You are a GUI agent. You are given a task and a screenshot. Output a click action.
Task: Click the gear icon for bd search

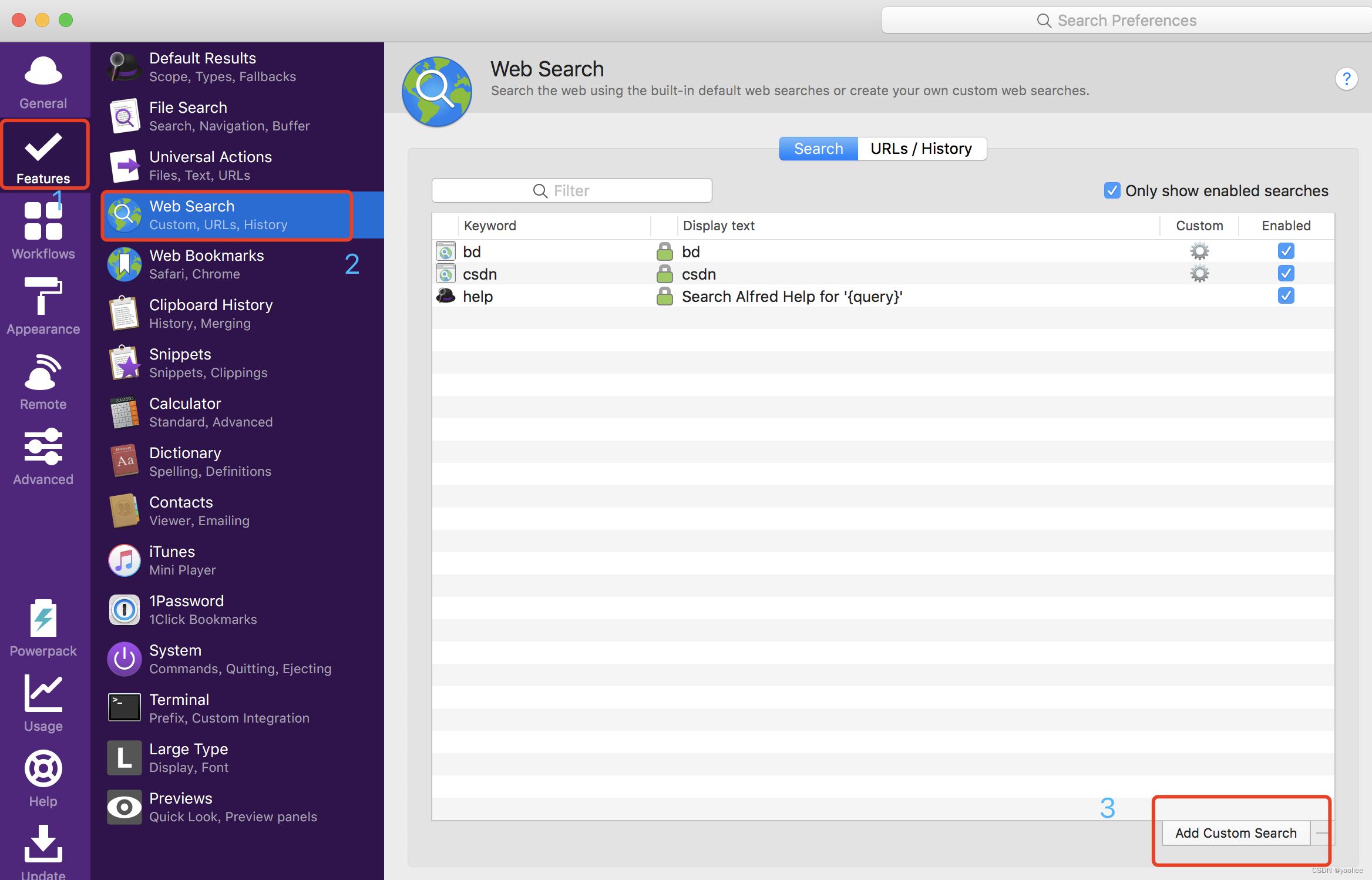1199,251
